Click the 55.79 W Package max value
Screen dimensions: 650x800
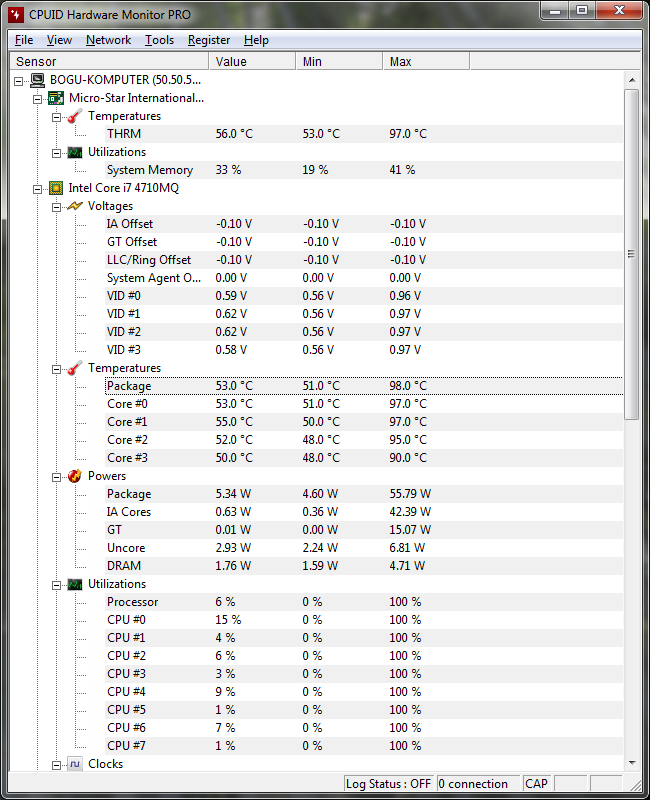click(410, 494)
